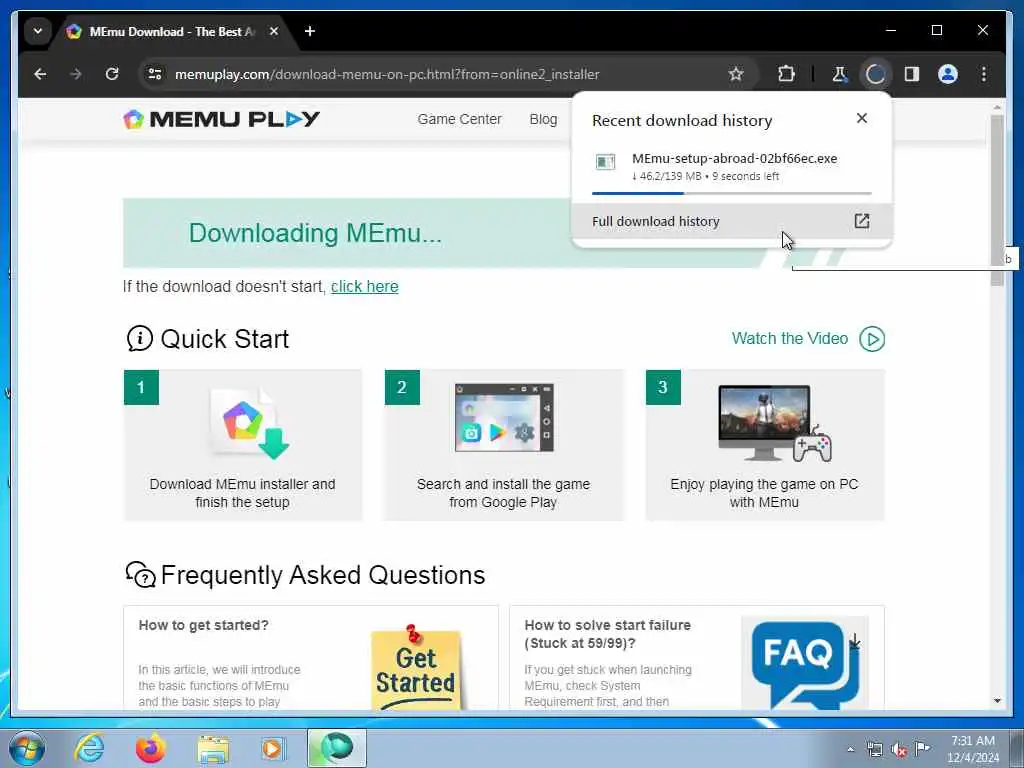Go back with the browser back arrow

(40, 74)
